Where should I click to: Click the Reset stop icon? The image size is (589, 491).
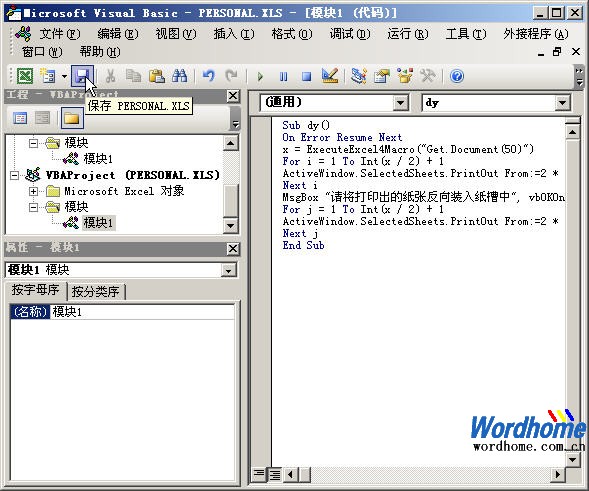click(307, 77)
